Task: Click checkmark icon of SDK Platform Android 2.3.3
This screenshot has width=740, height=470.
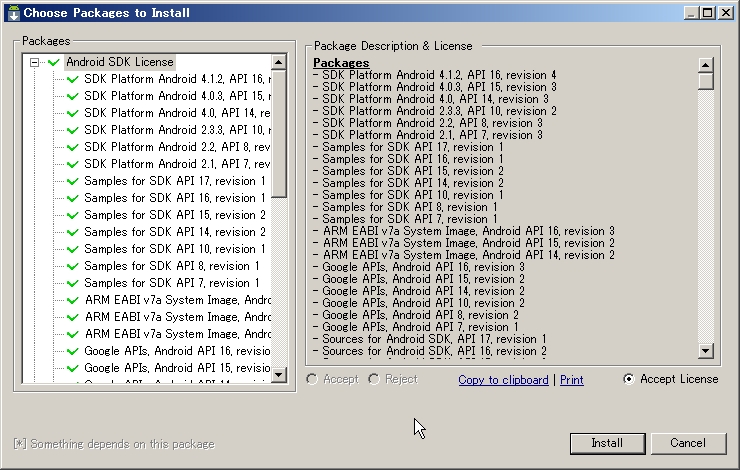Action: (x=73, y=130)
